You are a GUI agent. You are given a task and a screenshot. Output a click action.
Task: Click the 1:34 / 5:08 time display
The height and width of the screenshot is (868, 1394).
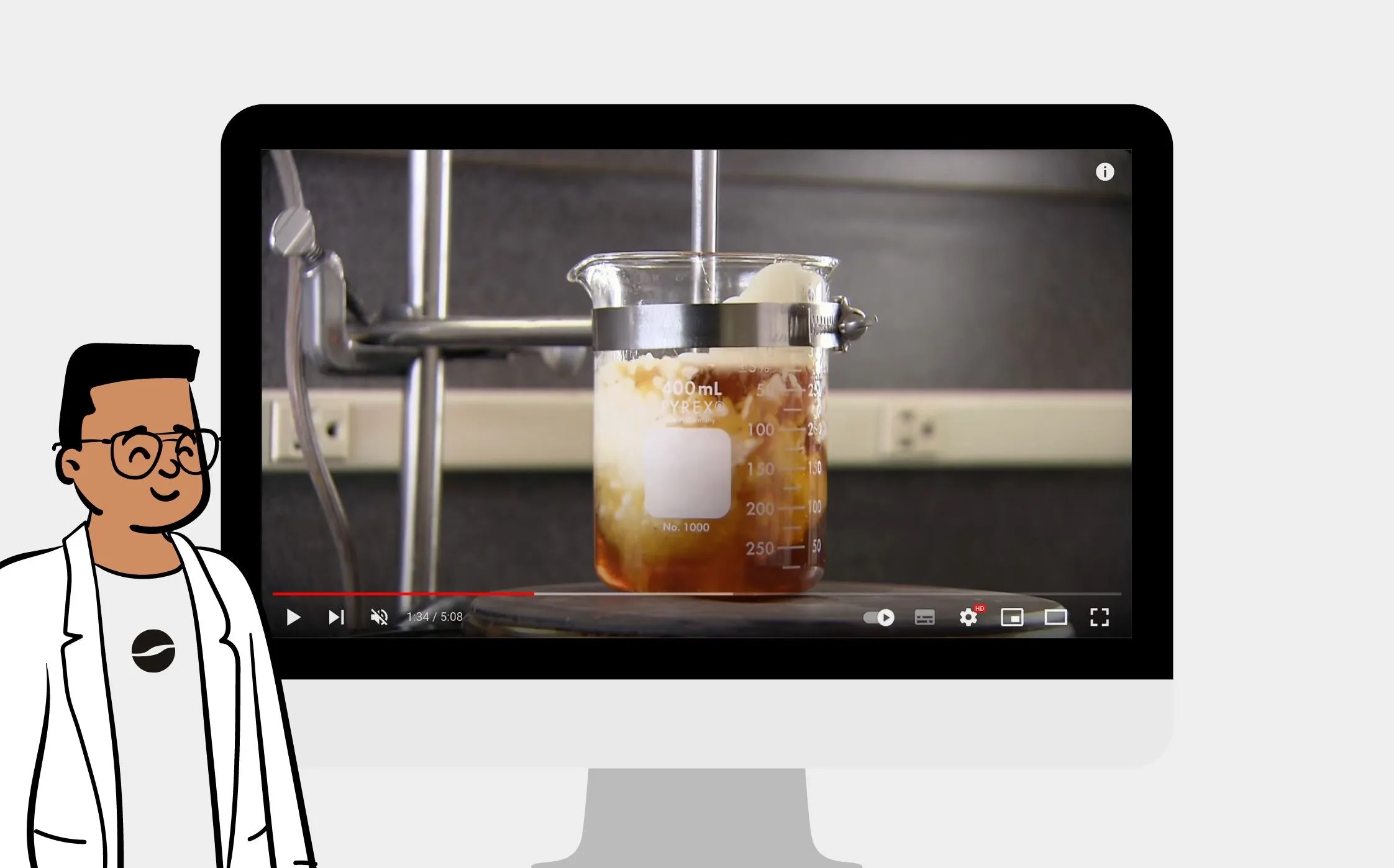[434, 617]
